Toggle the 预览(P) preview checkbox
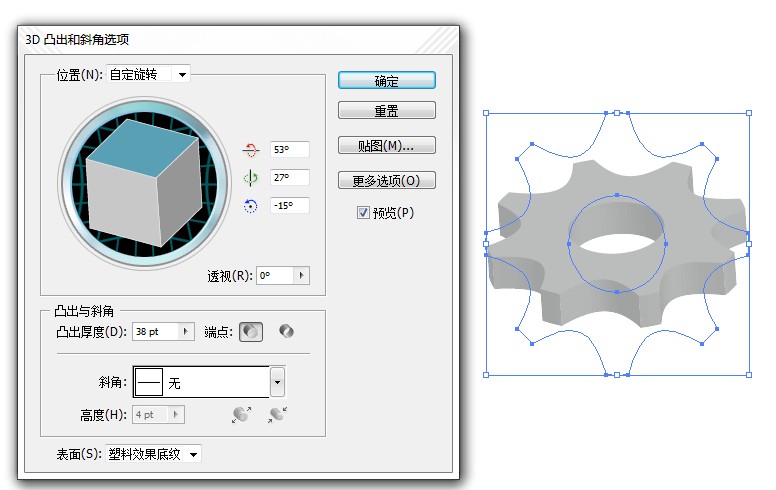Screen dimensions: 776x490 (x=363, y=213)
